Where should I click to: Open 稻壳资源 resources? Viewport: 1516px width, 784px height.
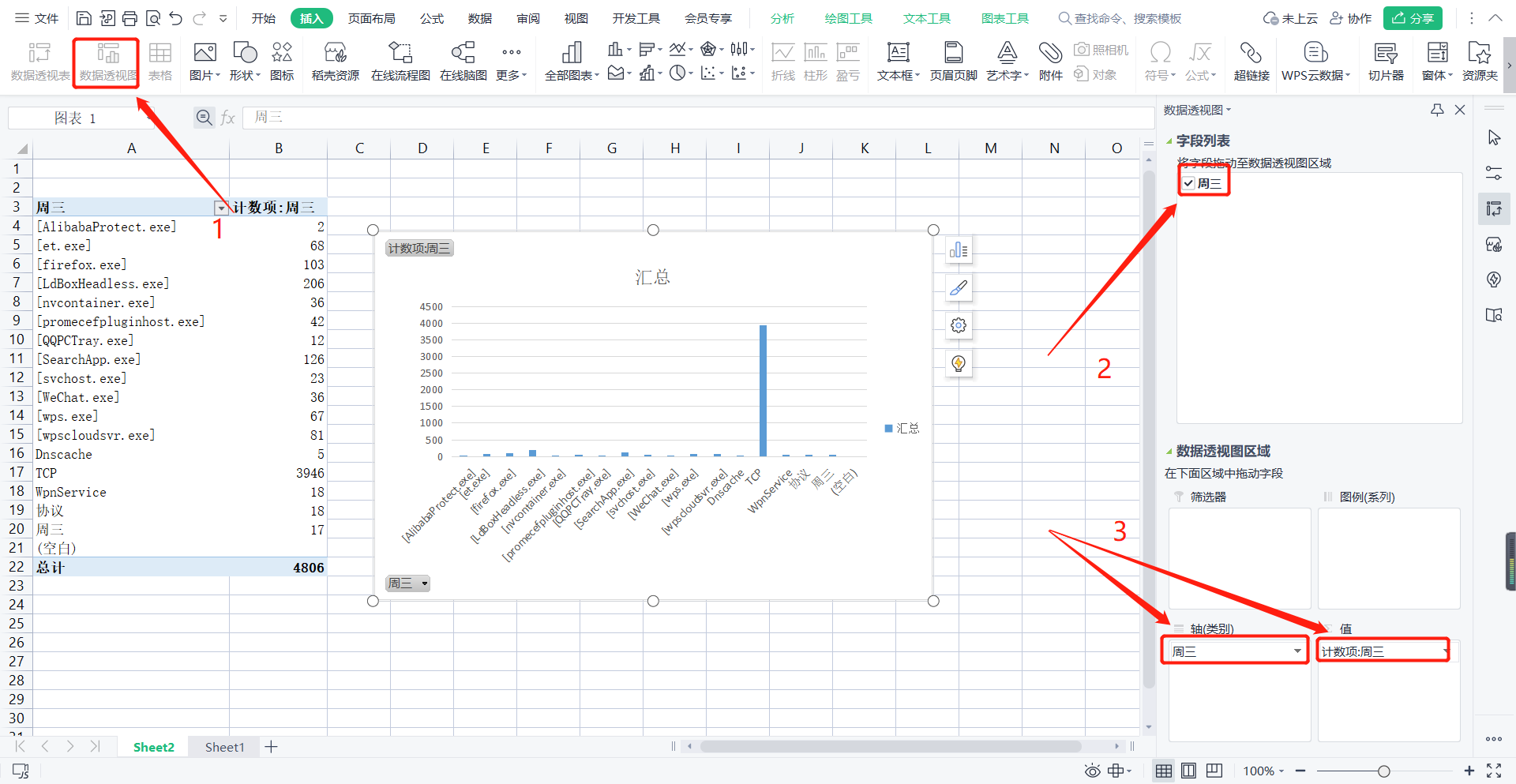point(336,62)
